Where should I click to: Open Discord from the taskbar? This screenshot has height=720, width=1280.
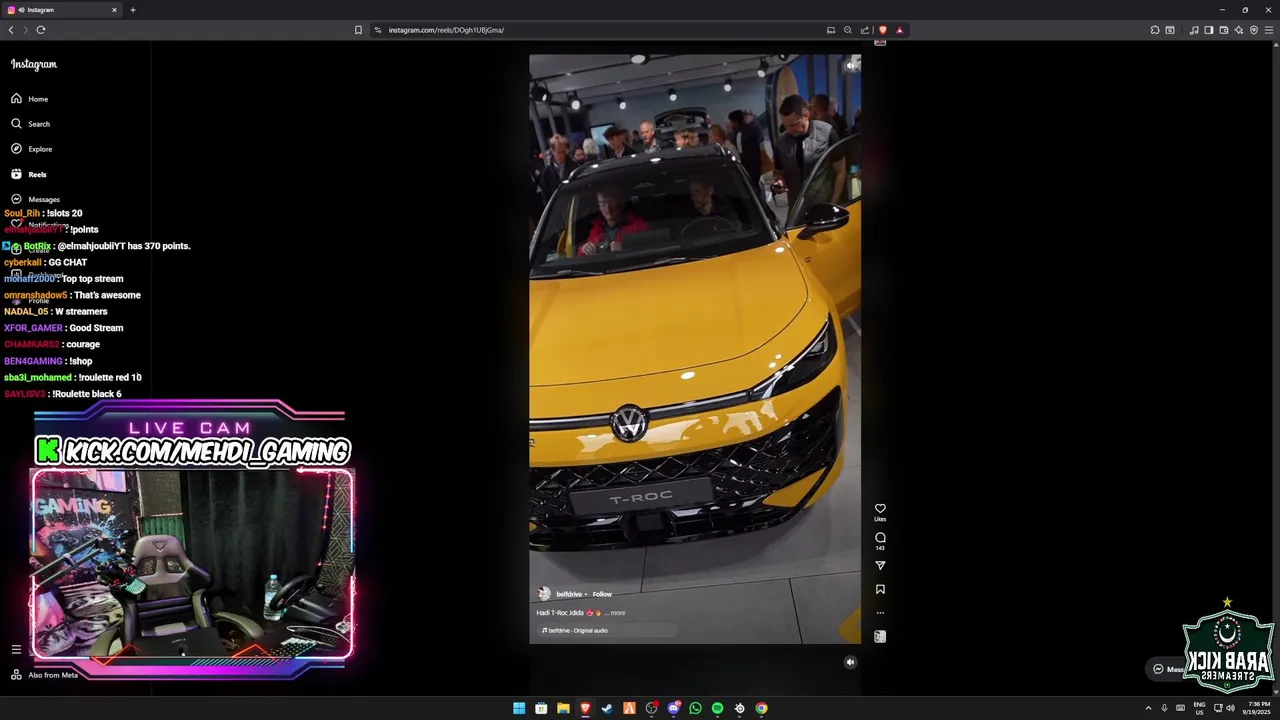click(673, 708)
